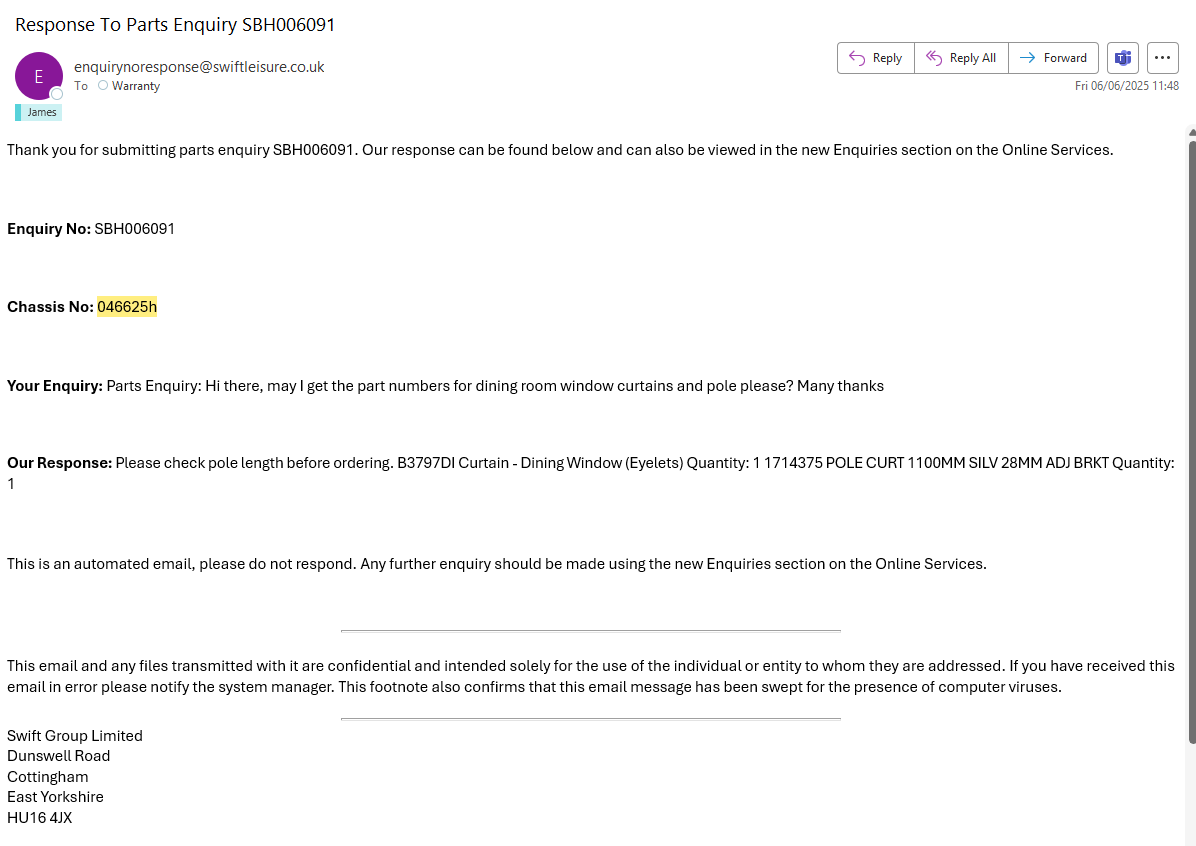Click the yellow highlighted chassis number 046625h
Screen dimensions: 1196x846
127,307
